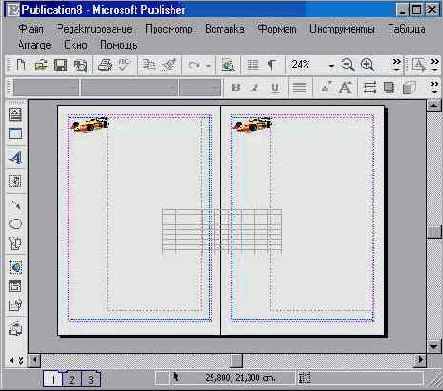Select the Oval shape tool
This screenshot has height=391, width=443.
point(15,224)
